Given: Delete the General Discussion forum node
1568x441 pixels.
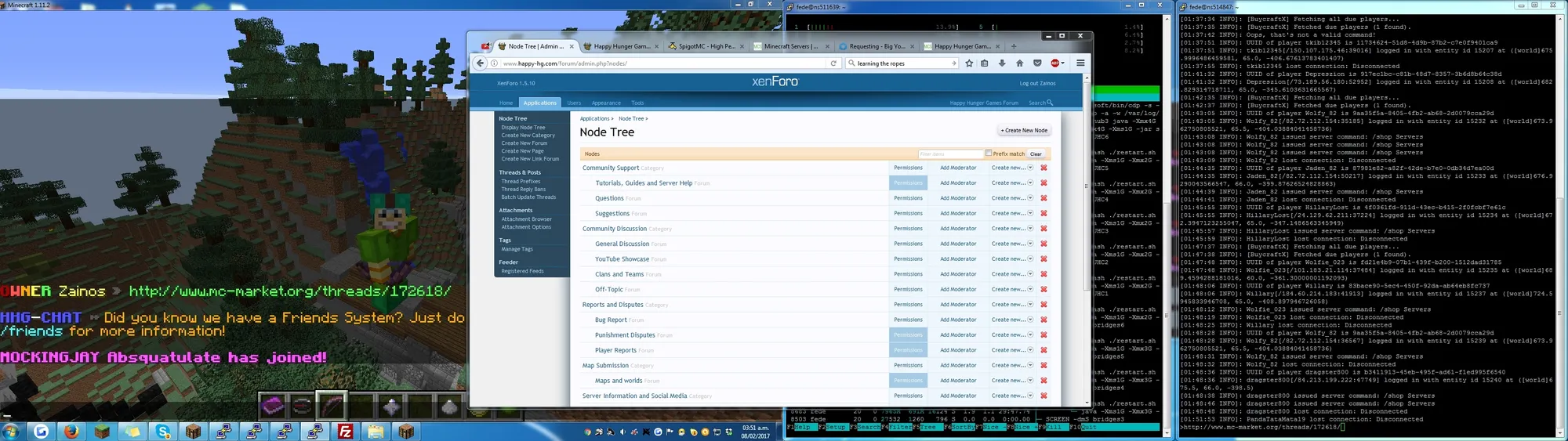Looking at the screenshot, I should coord(1044,244).
